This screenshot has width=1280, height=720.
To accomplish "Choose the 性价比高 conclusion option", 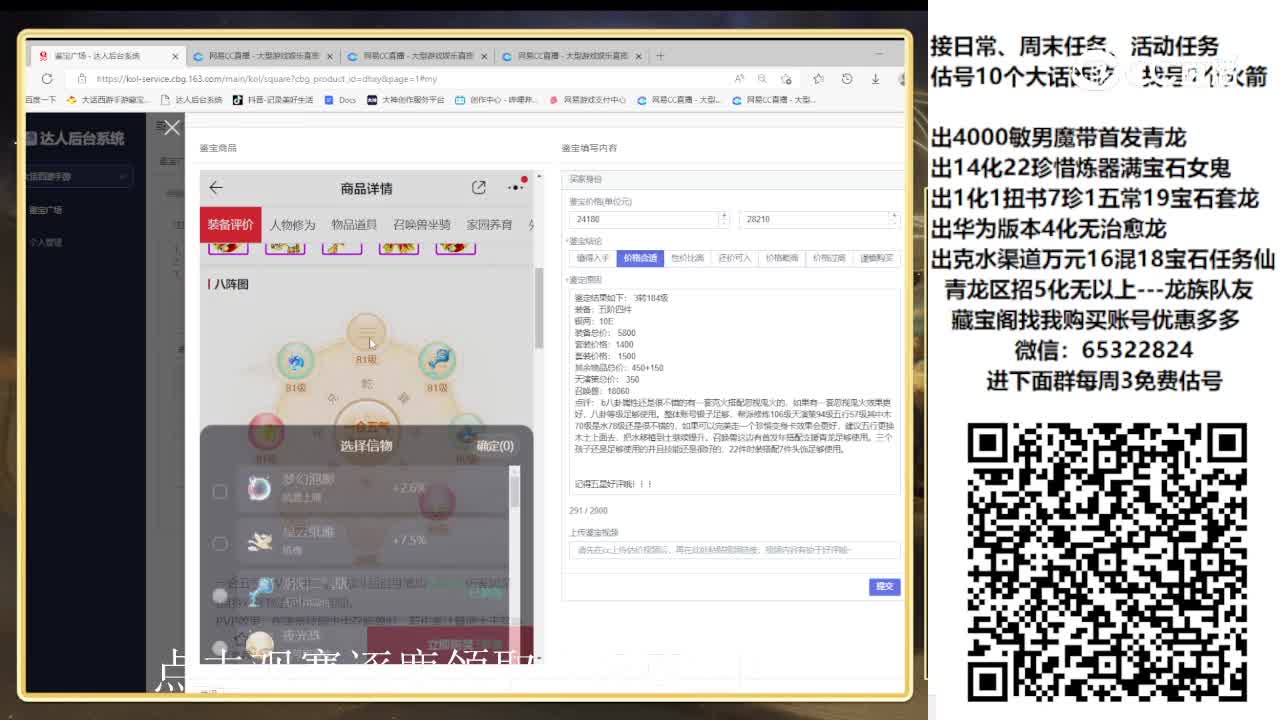I will [687, 258].
